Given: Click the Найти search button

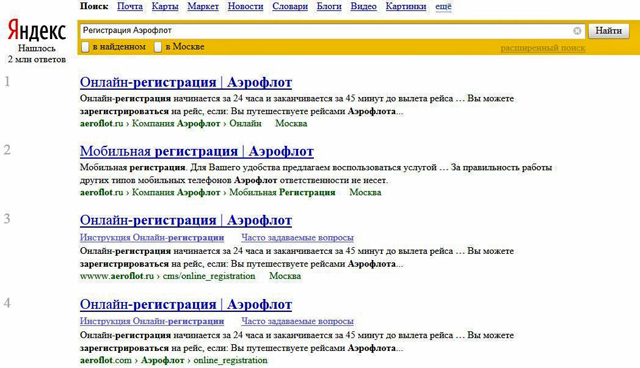Looking at the screenshot, I should coord(608,31).
